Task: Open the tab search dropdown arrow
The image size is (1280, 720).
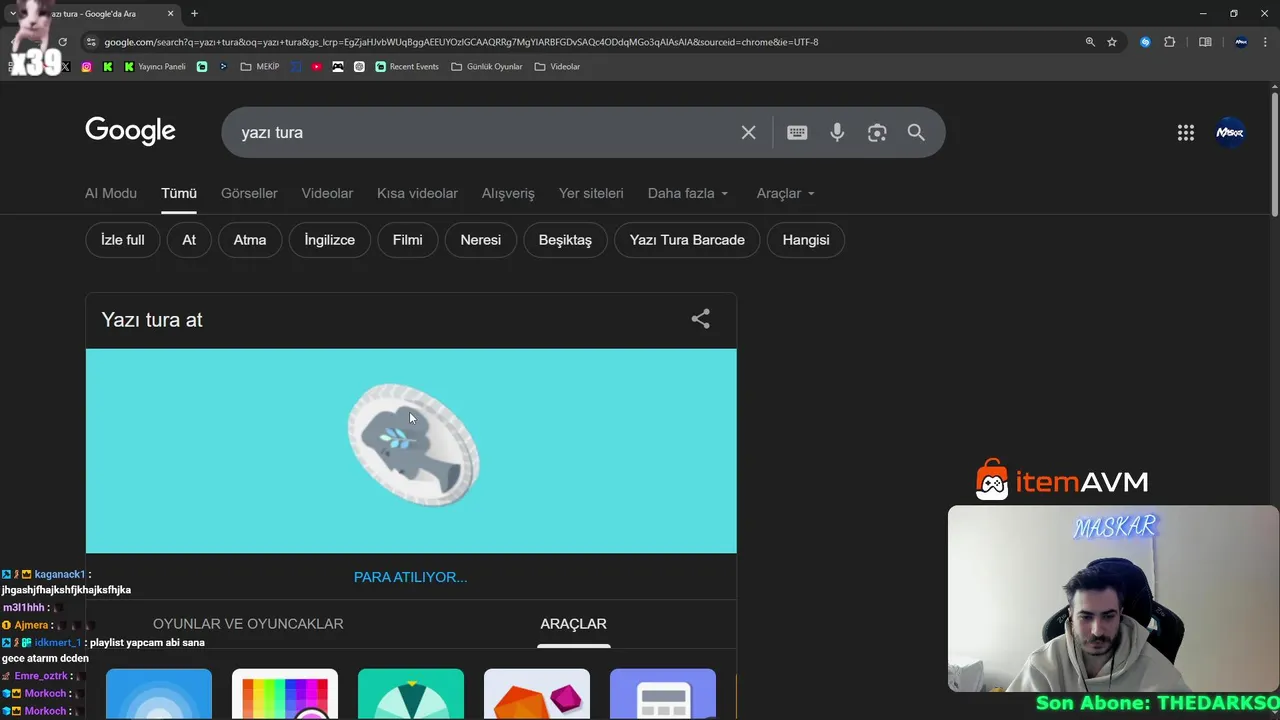Action: click(x=12, y=14)
